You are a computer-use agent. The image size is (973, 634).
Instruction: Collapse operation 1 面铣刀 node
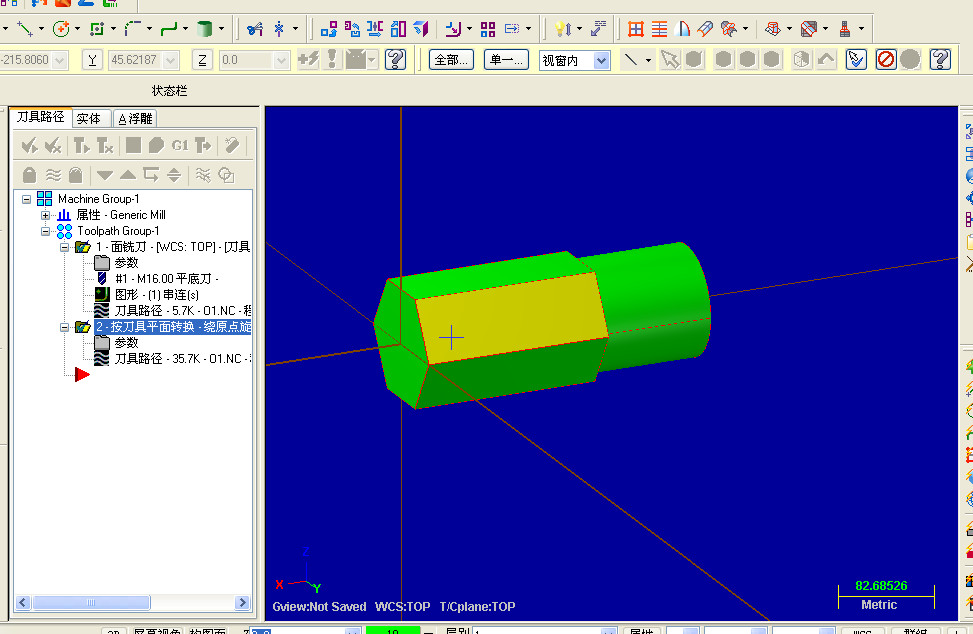65,247
